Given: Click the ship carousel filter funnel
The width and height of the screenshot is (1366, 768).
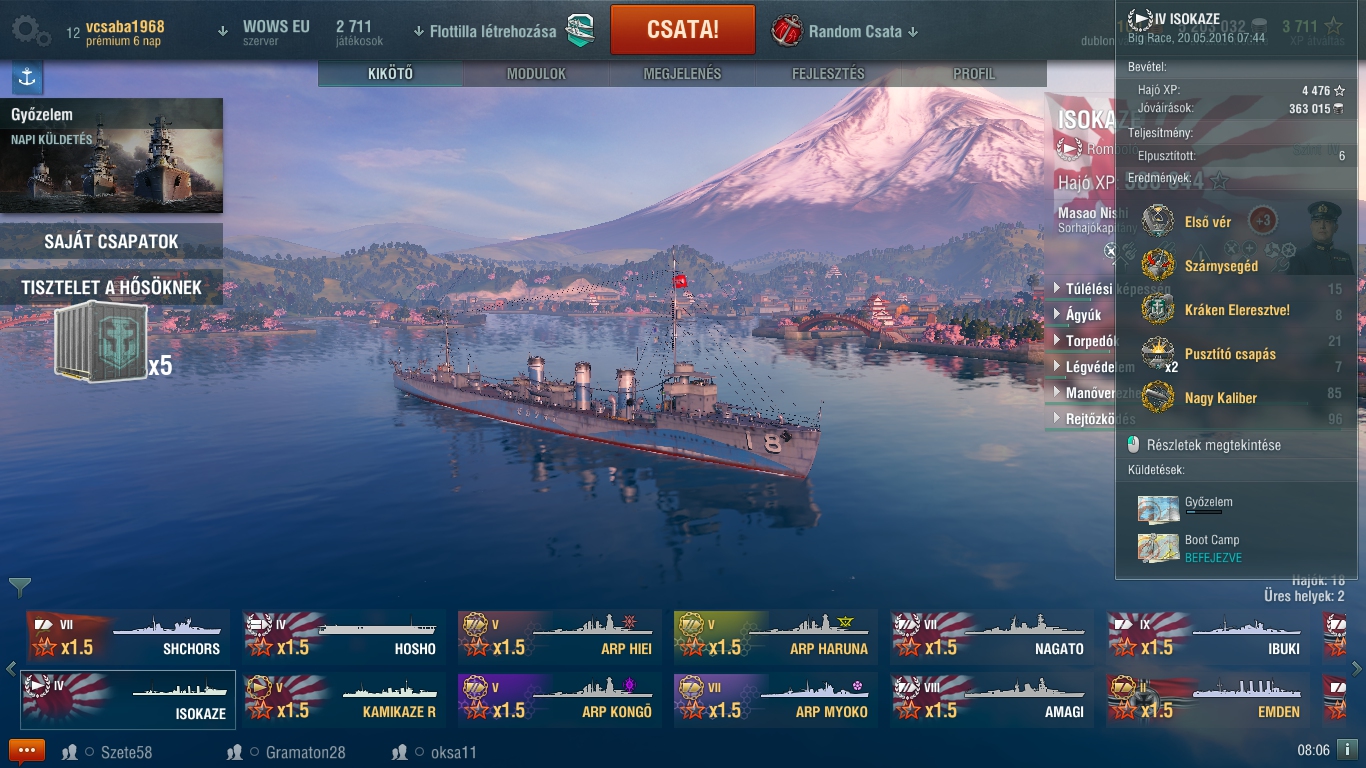Looking at the screenshot, I should pyautogui.click(x=19, y=587).
